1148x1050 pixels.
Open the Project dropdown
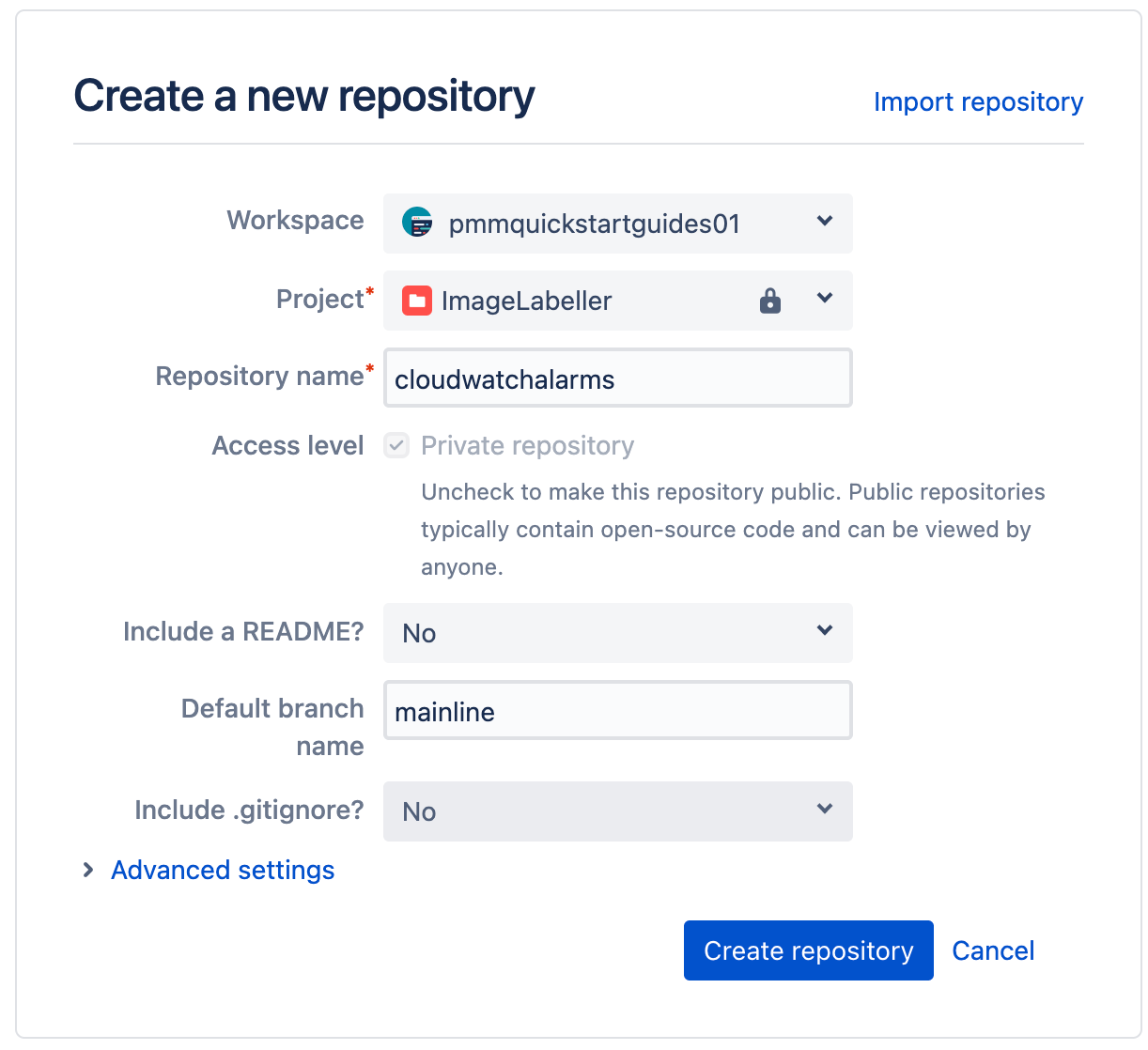click(x=617, y=301)
